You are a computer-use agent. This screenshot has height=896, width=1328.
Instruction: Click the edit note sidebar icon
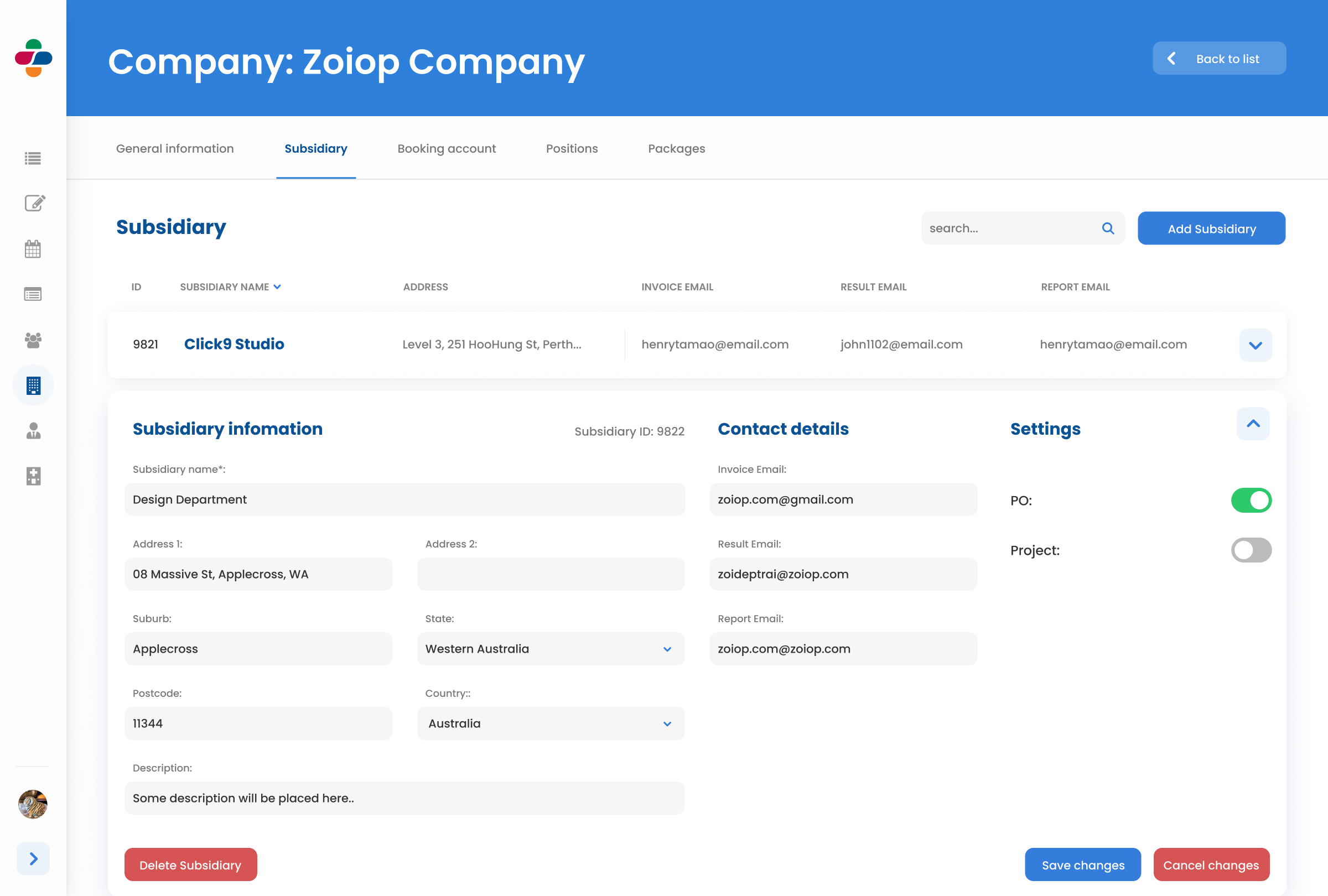pyautogui.click(x=34, y=204)
